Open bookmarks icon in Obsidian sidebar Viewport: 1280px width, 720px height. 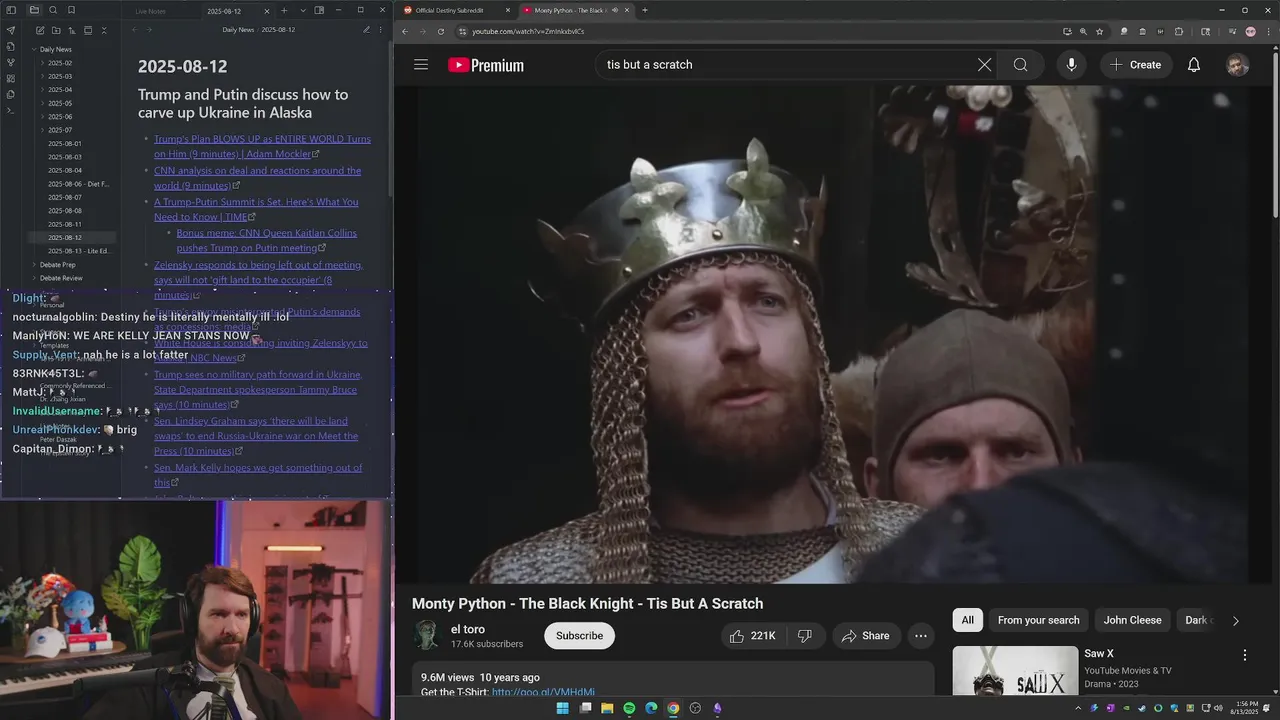71,10
